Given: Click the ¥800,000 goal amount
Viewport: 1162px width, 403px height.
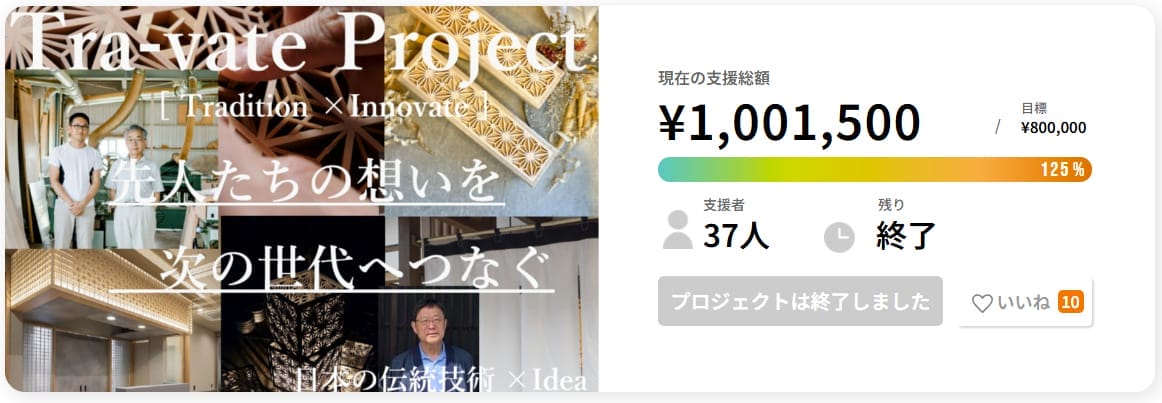Looking at the screenshot, I should pos(1053,127).
